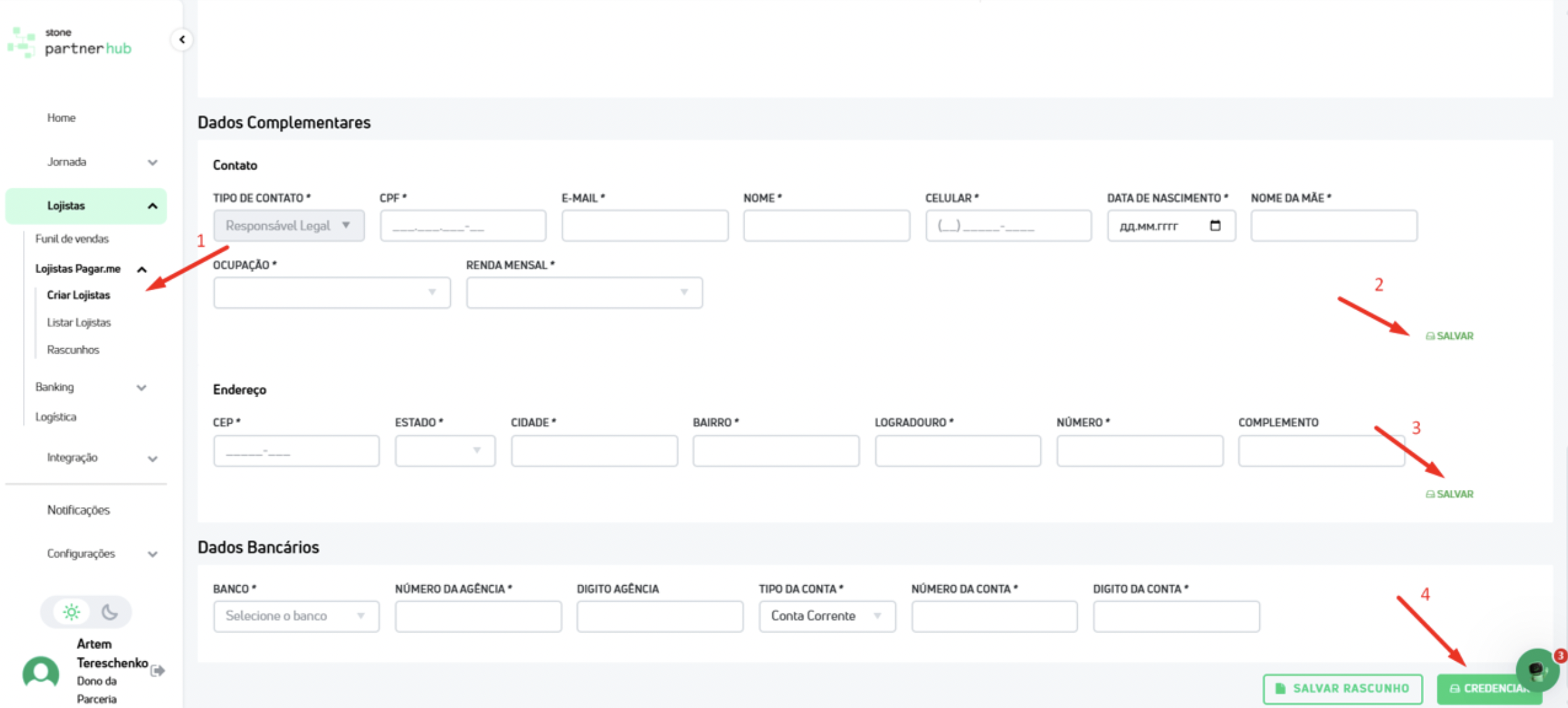Open the chat support bubble
The image size is (1568, 708).
pyautogui.click(x=1536, y=669)
